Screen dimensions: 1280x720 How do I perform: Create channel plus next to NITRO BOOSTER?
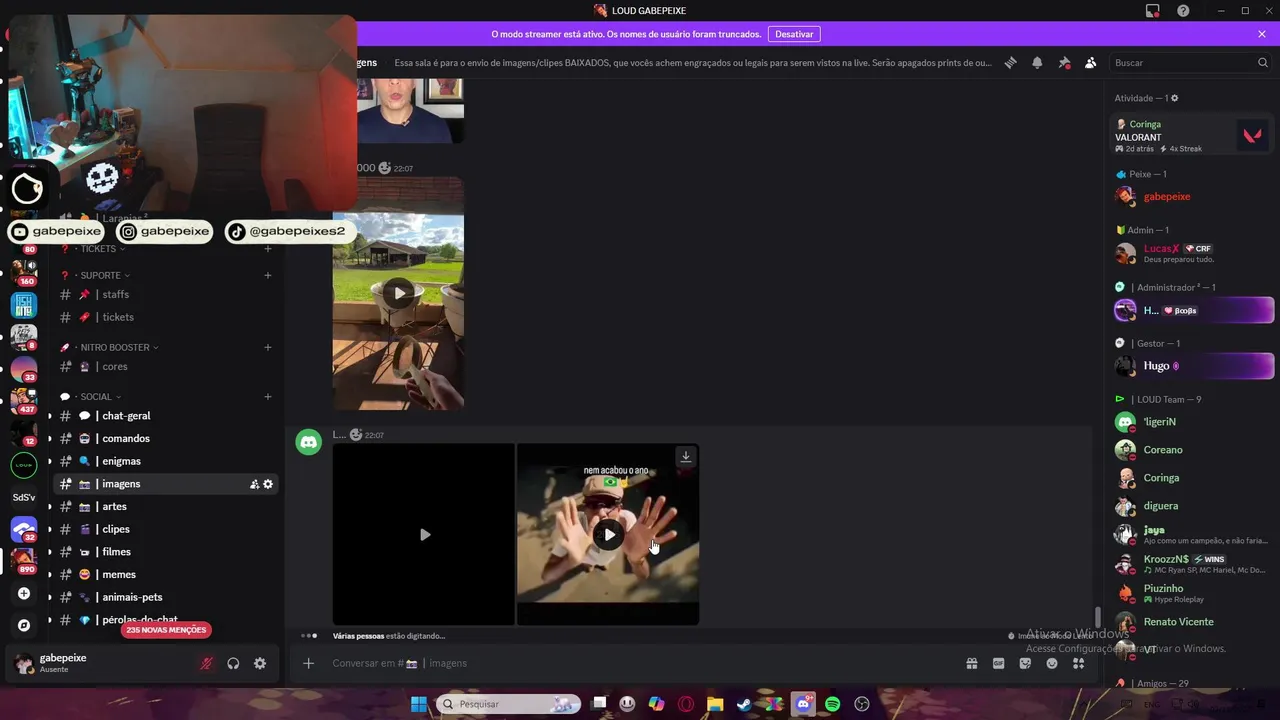tap(268, 347)
